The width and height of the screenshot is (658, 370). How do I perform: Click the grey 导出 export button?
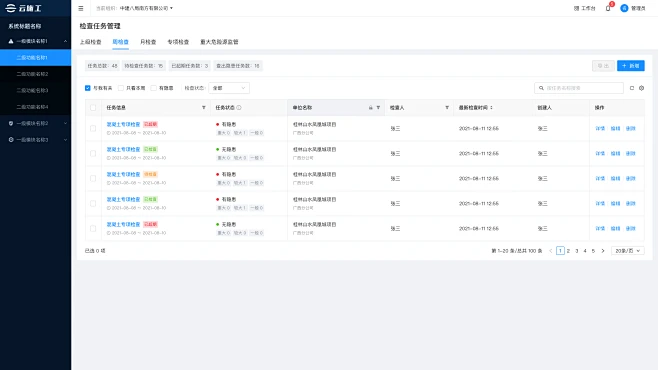pos(603,66)
